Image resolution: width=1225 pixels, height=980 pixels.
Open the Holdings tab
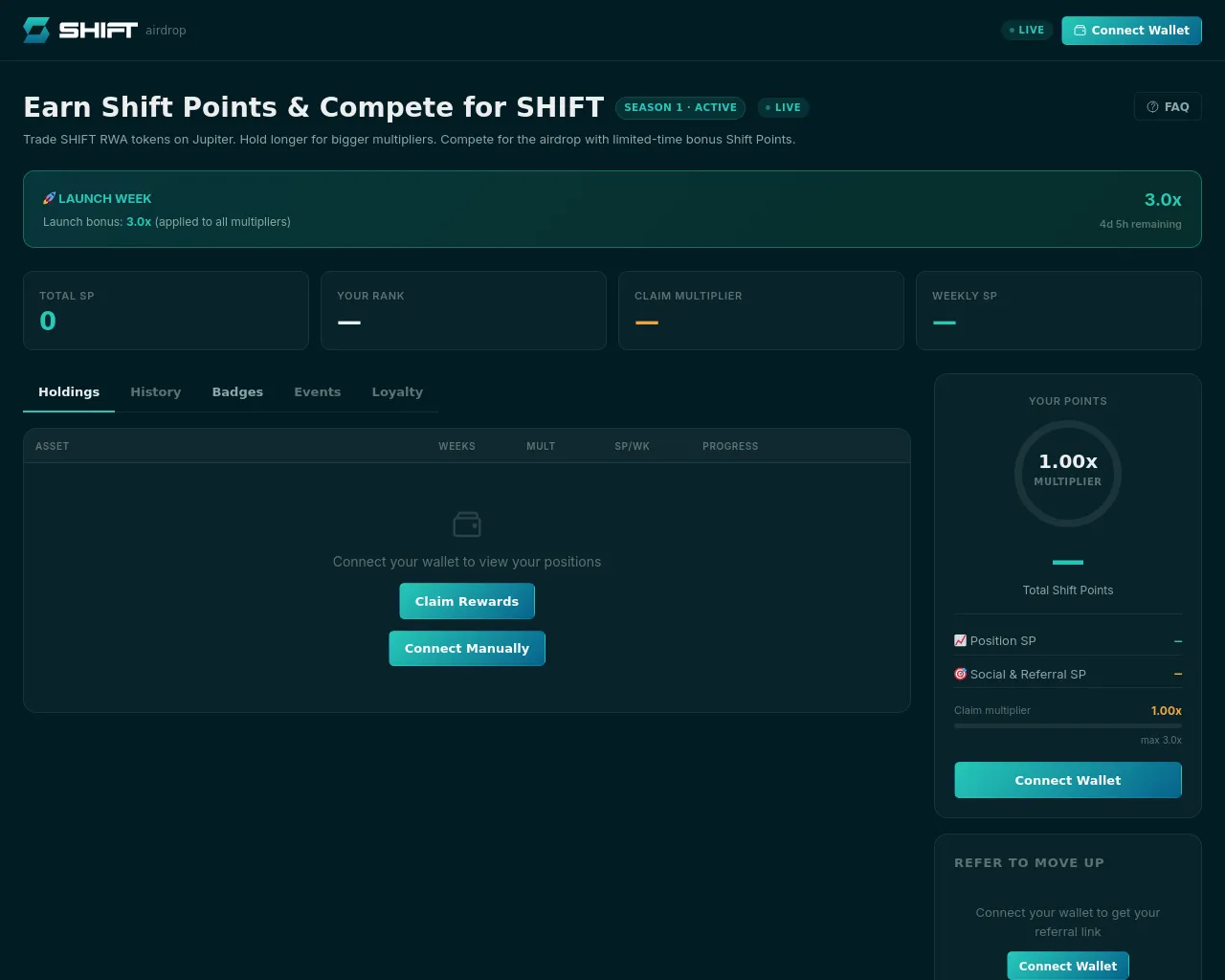point(69,392)
